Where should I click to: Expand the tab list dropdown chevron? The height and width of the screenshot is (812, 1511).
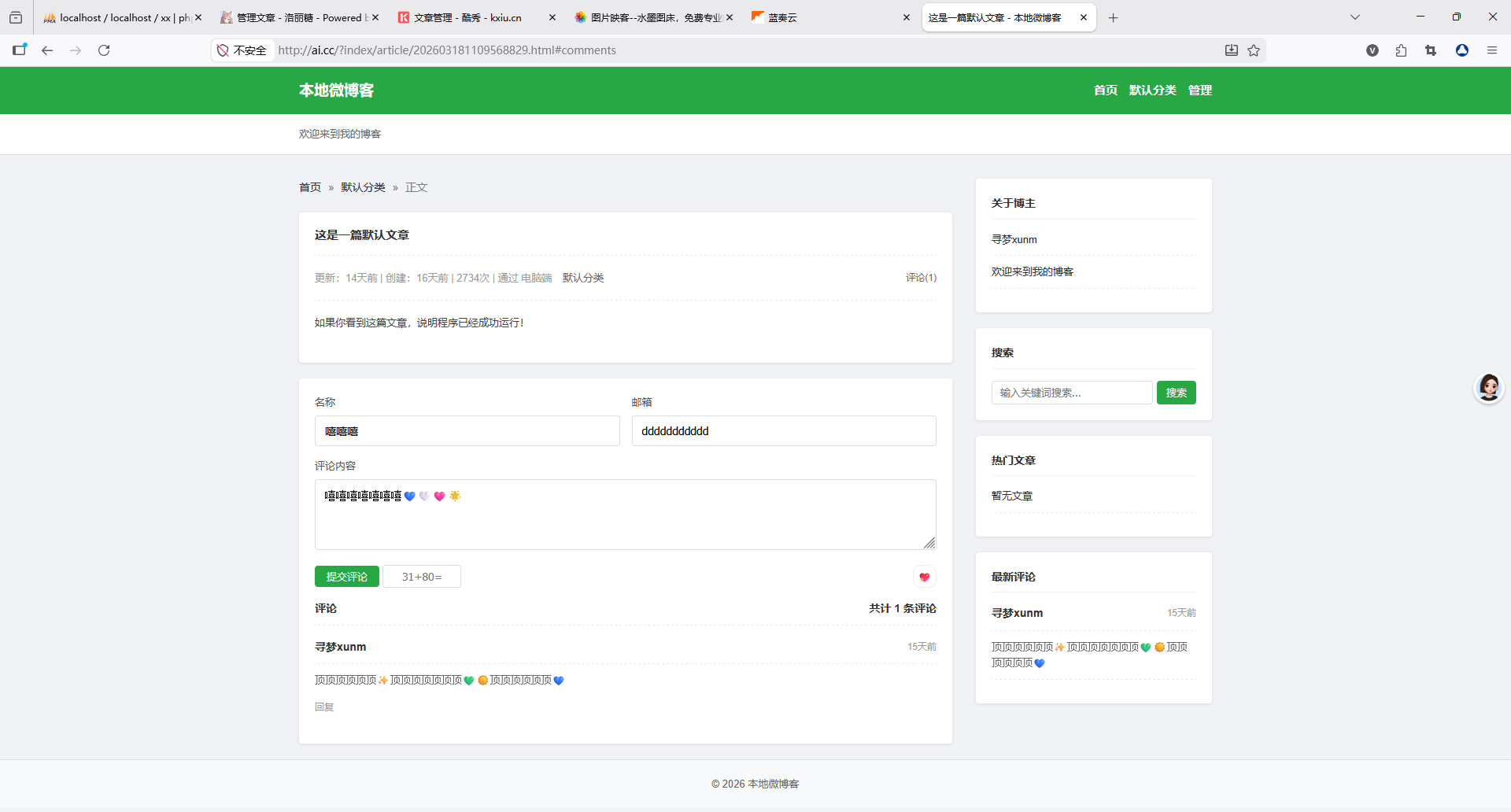(x=1354, y=17)
